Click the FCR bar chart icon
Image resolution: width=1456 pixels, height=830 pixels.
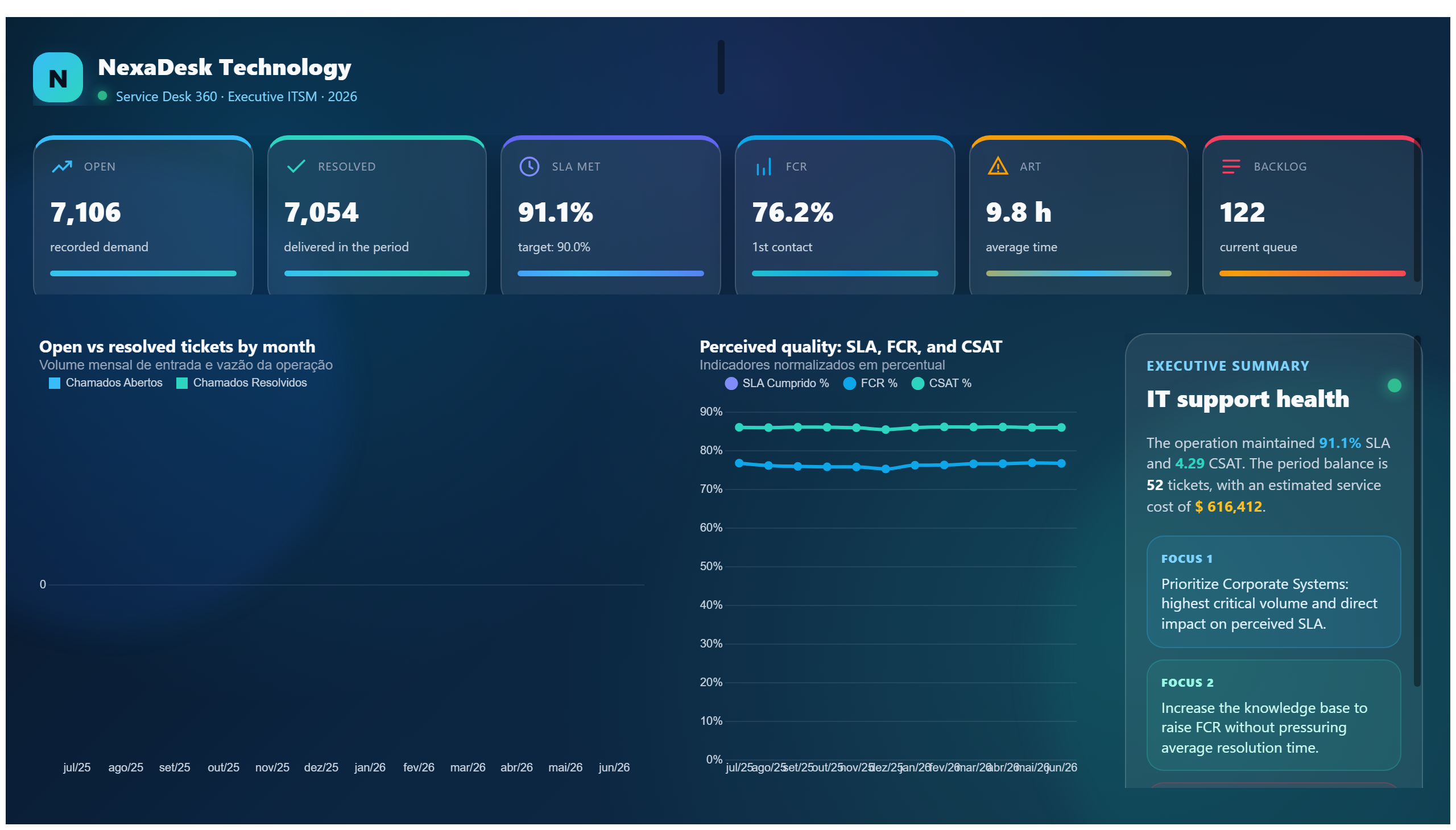tap(763, 167)
